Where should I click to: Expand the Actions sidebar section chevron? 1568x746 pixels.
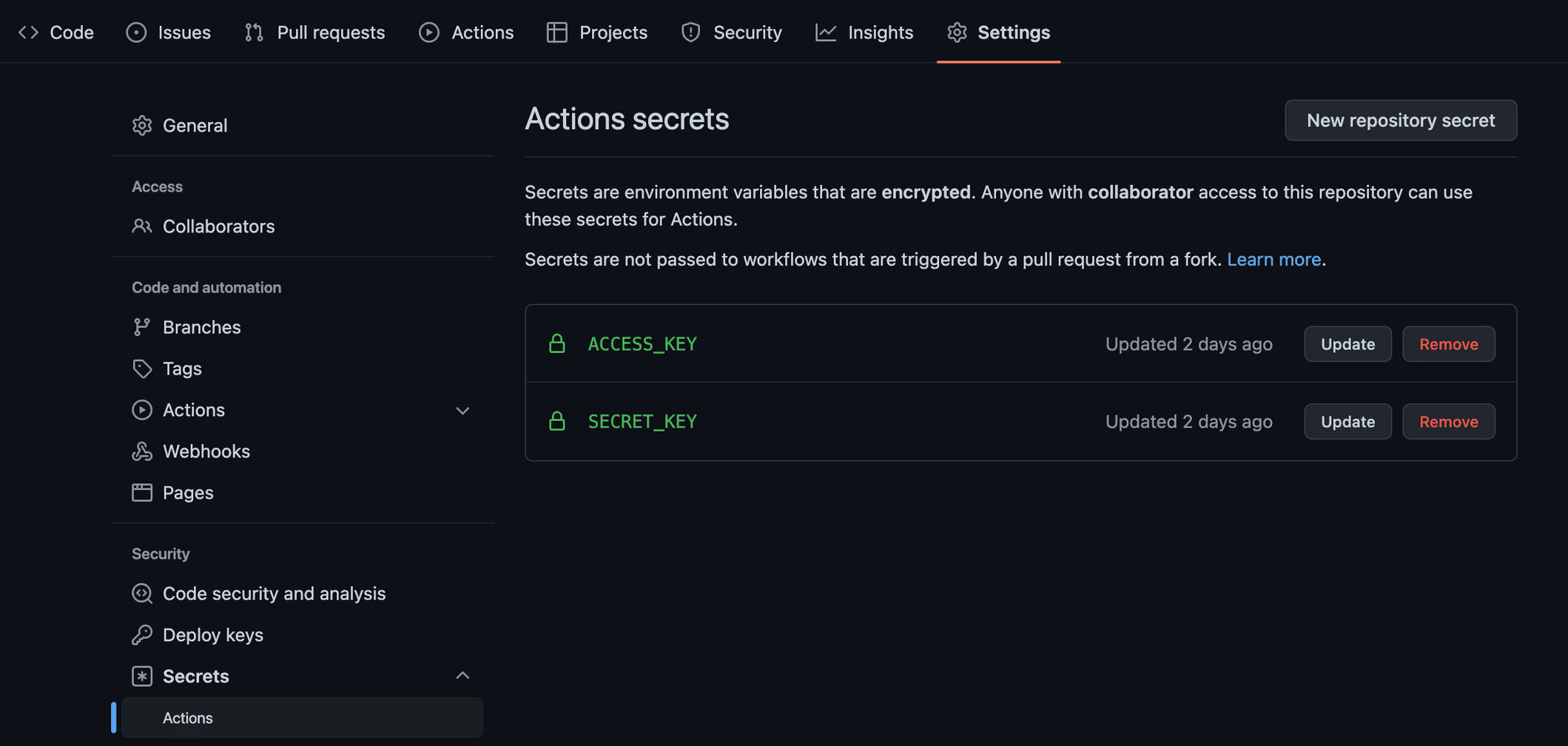point(462,410)
